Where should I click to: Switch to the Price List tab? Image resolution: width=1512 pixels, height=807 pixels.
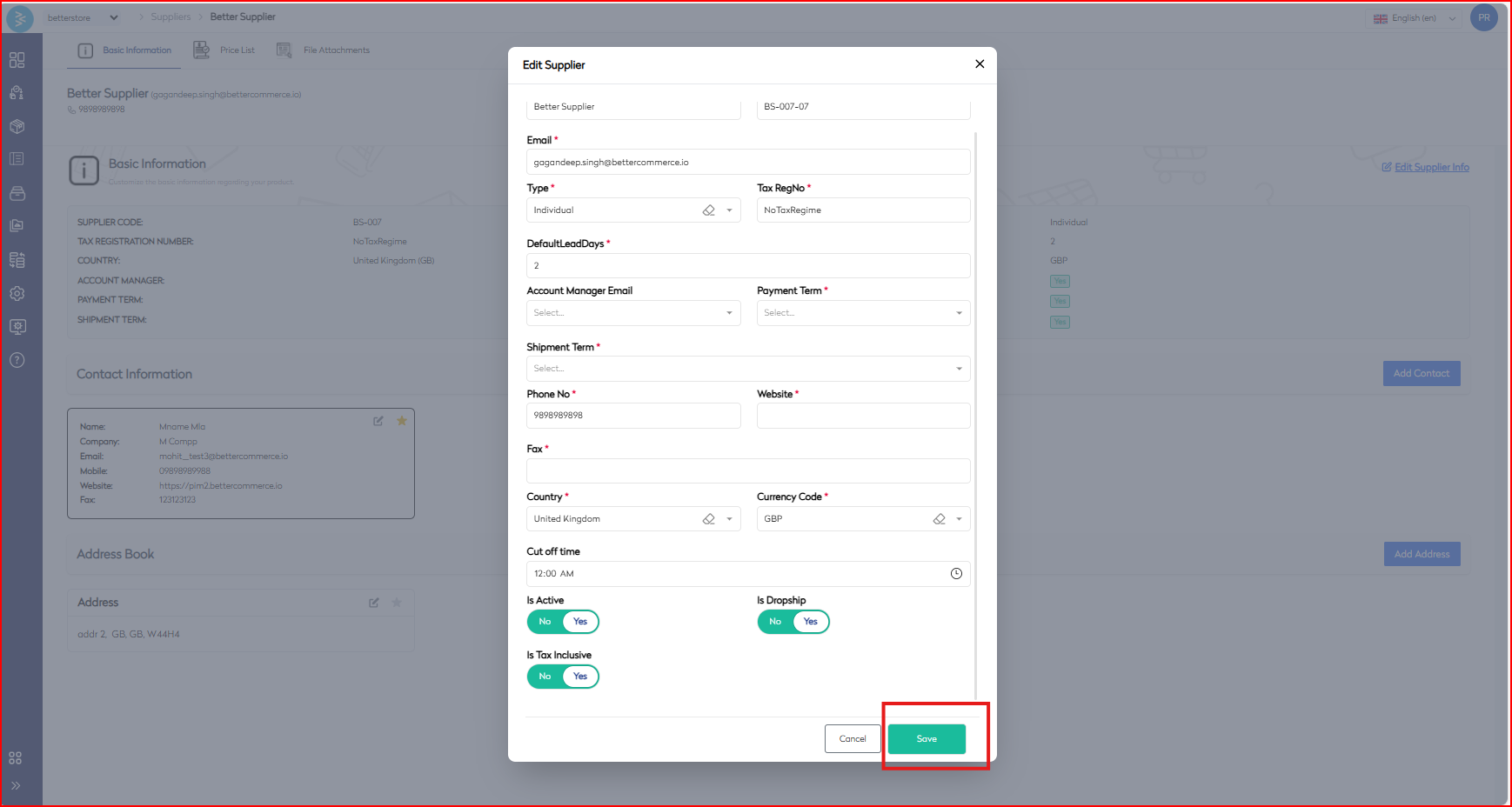click(225, 50)
